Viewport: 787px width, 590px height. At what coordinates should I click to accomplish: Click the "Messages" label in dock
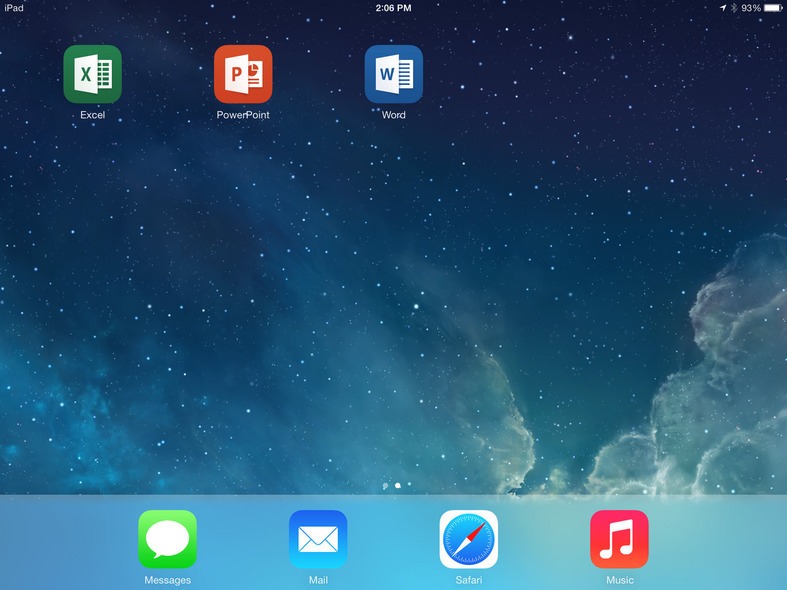(167, 580)
